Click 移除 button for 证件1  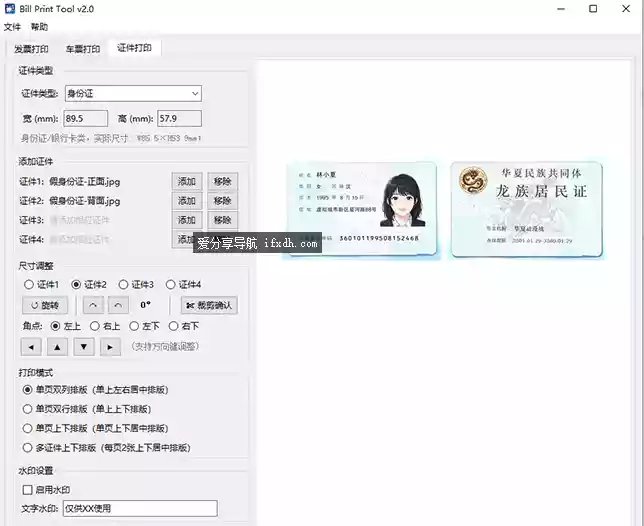click(223, 181)
